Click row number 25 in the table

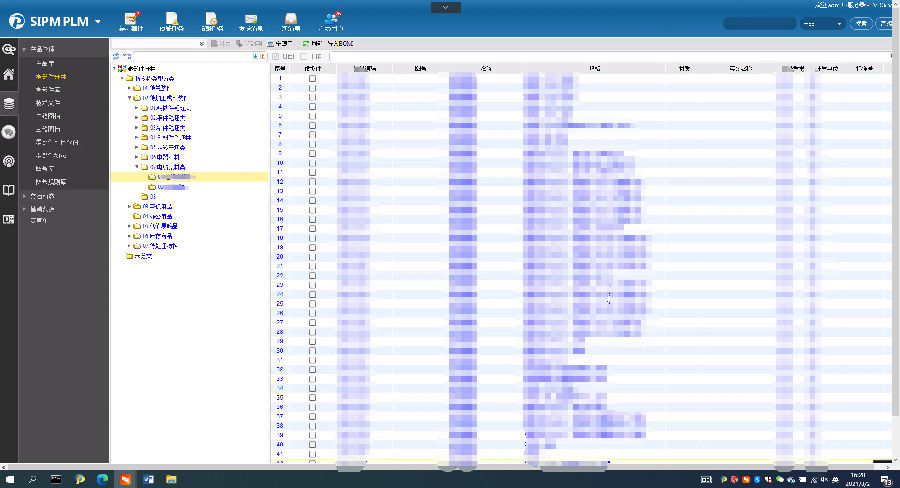coord(280,304)
